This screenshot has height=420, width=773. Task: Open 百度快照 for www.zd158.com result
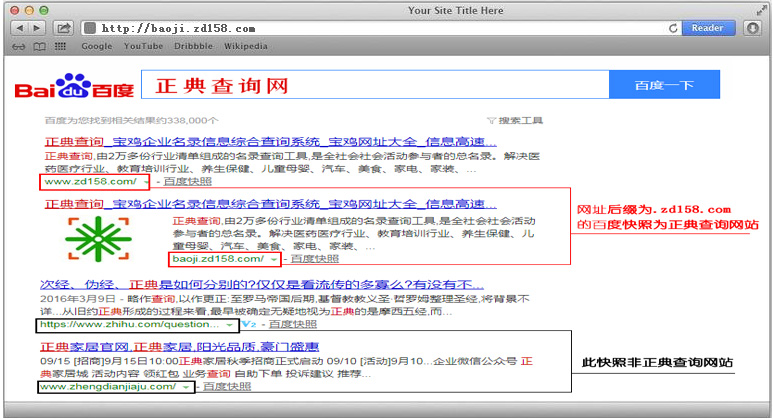click(x=187, y=181)
